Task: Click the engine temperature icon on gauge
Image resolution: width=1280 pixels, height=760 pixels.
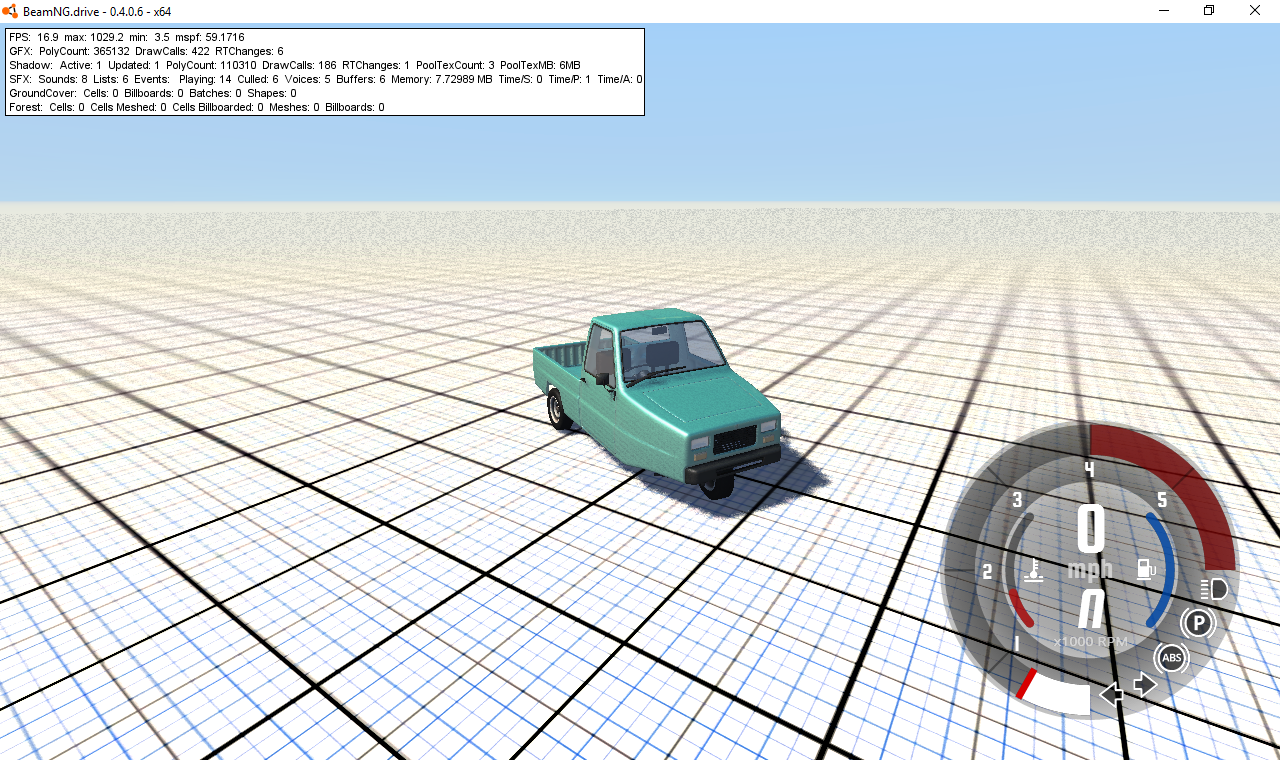Action: [1033, 572]
